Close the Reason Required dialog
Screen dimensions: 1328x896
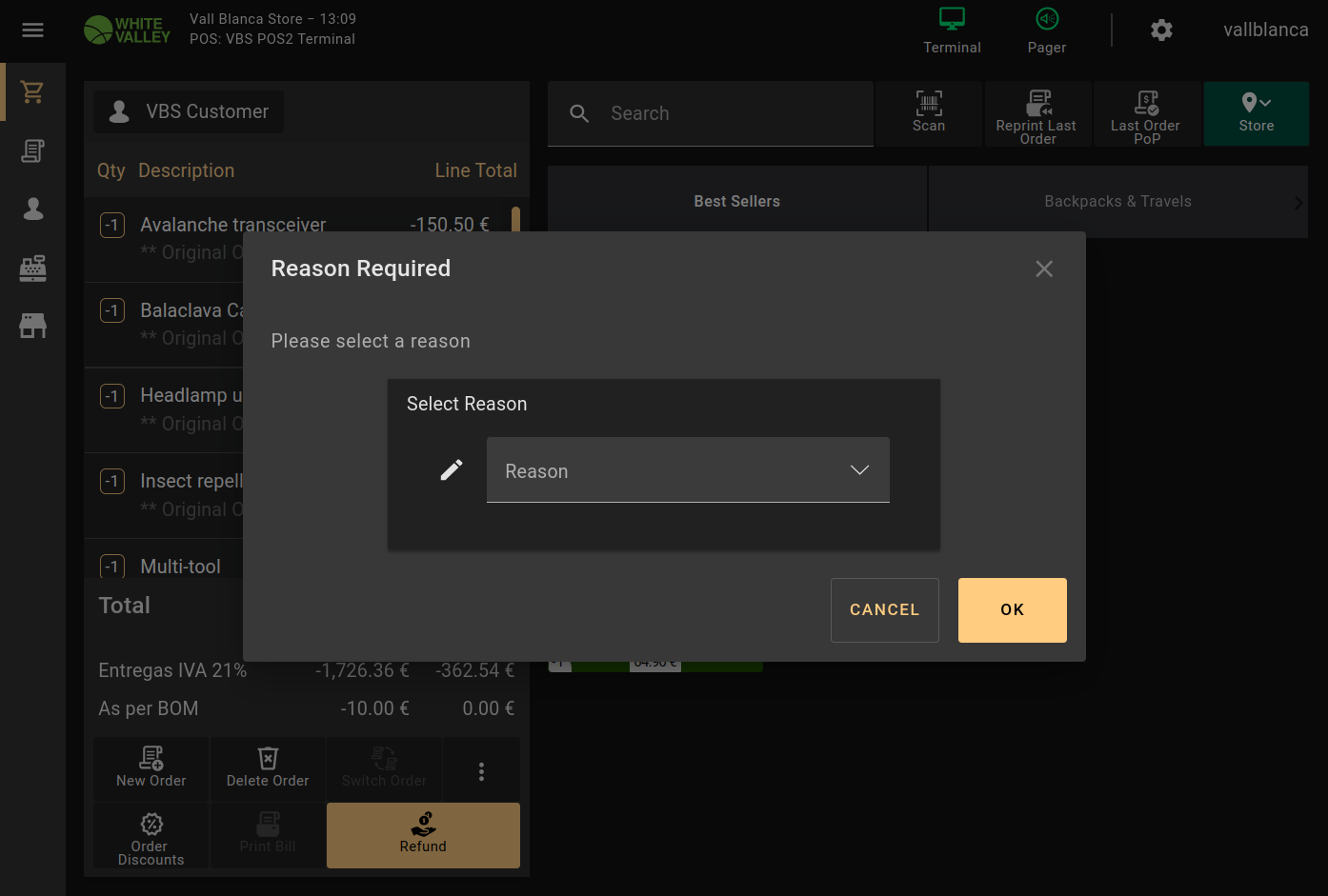click(x=1044, y=269)
